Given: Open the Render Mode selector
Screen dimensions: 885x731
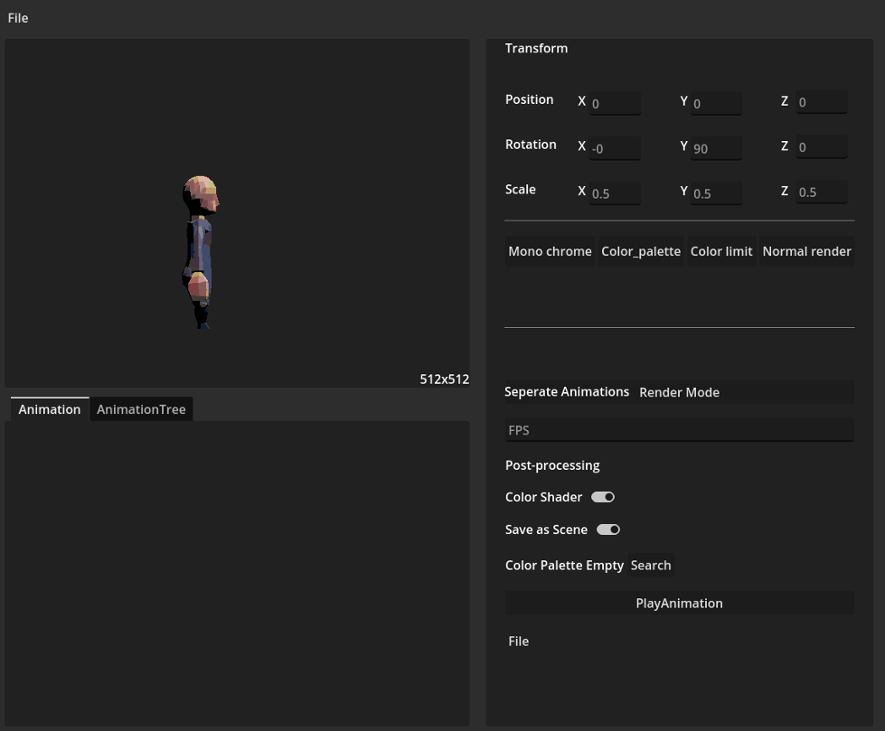Looking at the screenshot, I should pyautogui.click(x=679, y=392).
